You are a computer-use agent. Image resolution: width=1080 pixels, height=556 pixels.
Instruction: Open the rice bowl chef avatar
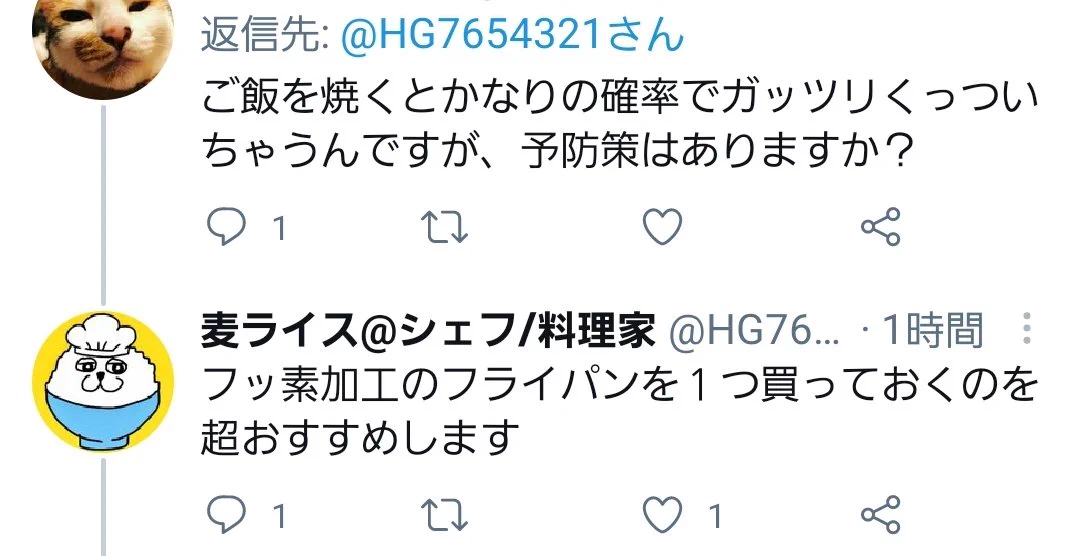click(103, 382)
